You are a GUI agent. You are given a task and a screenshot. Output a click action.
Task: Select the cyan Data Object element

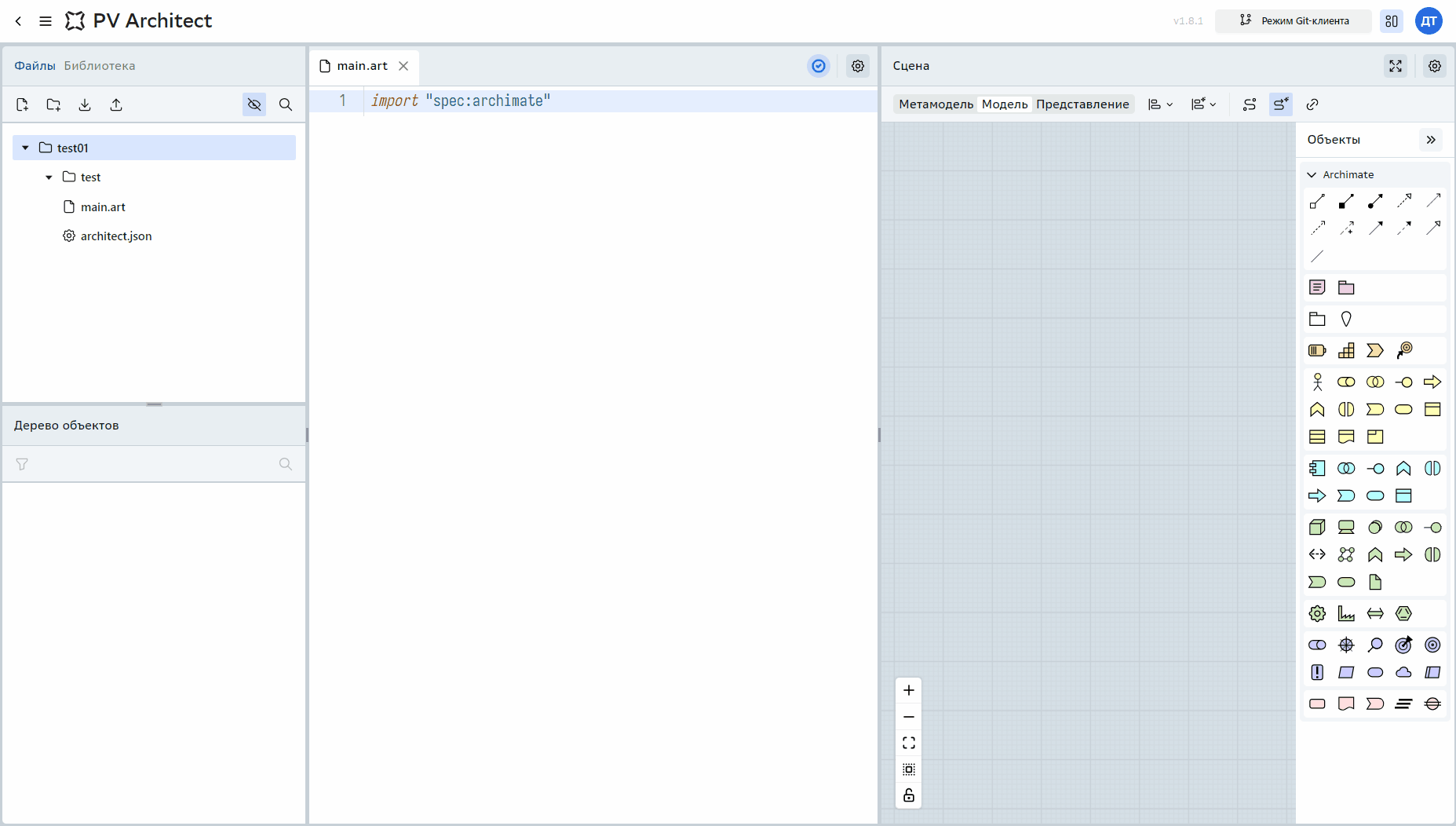tap(1404, 495)
